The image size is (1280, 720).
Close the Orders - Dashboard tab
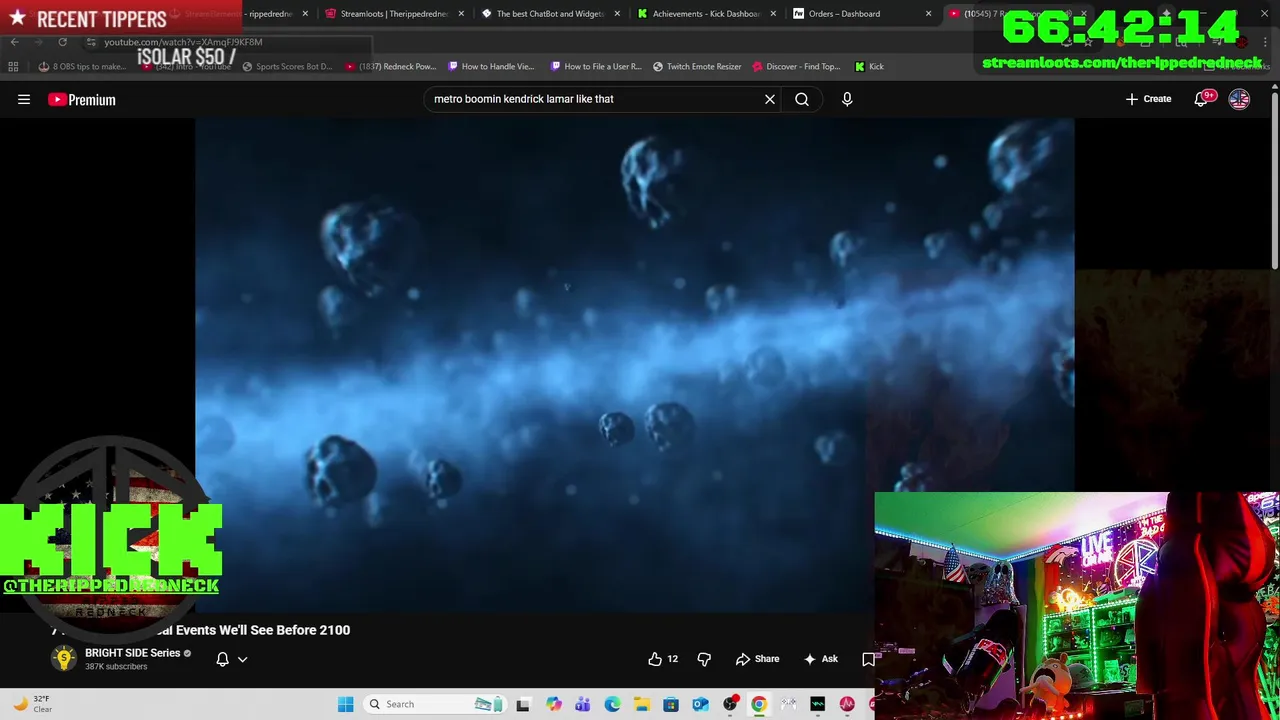[929, 14]
